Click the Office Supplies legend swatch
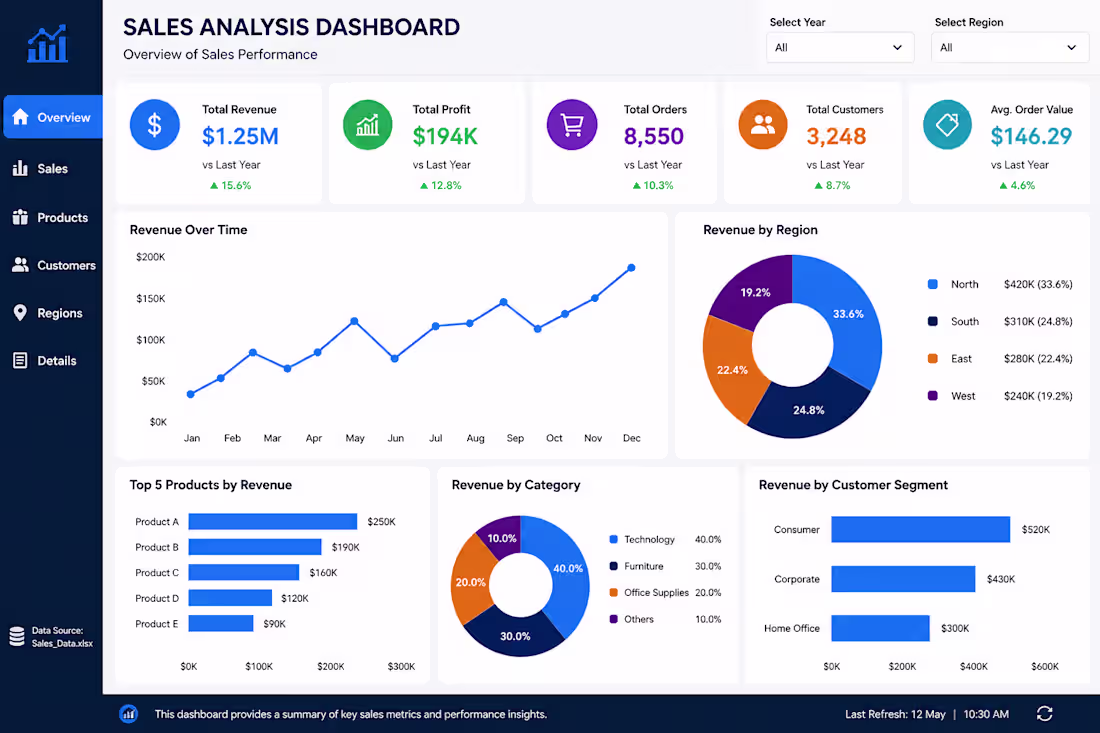 coord(613,593)
